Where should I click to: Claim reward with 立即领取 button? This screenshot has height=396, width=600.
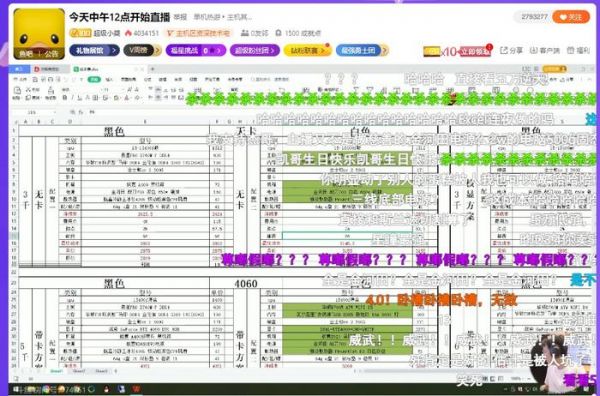[x=475, y=51]
